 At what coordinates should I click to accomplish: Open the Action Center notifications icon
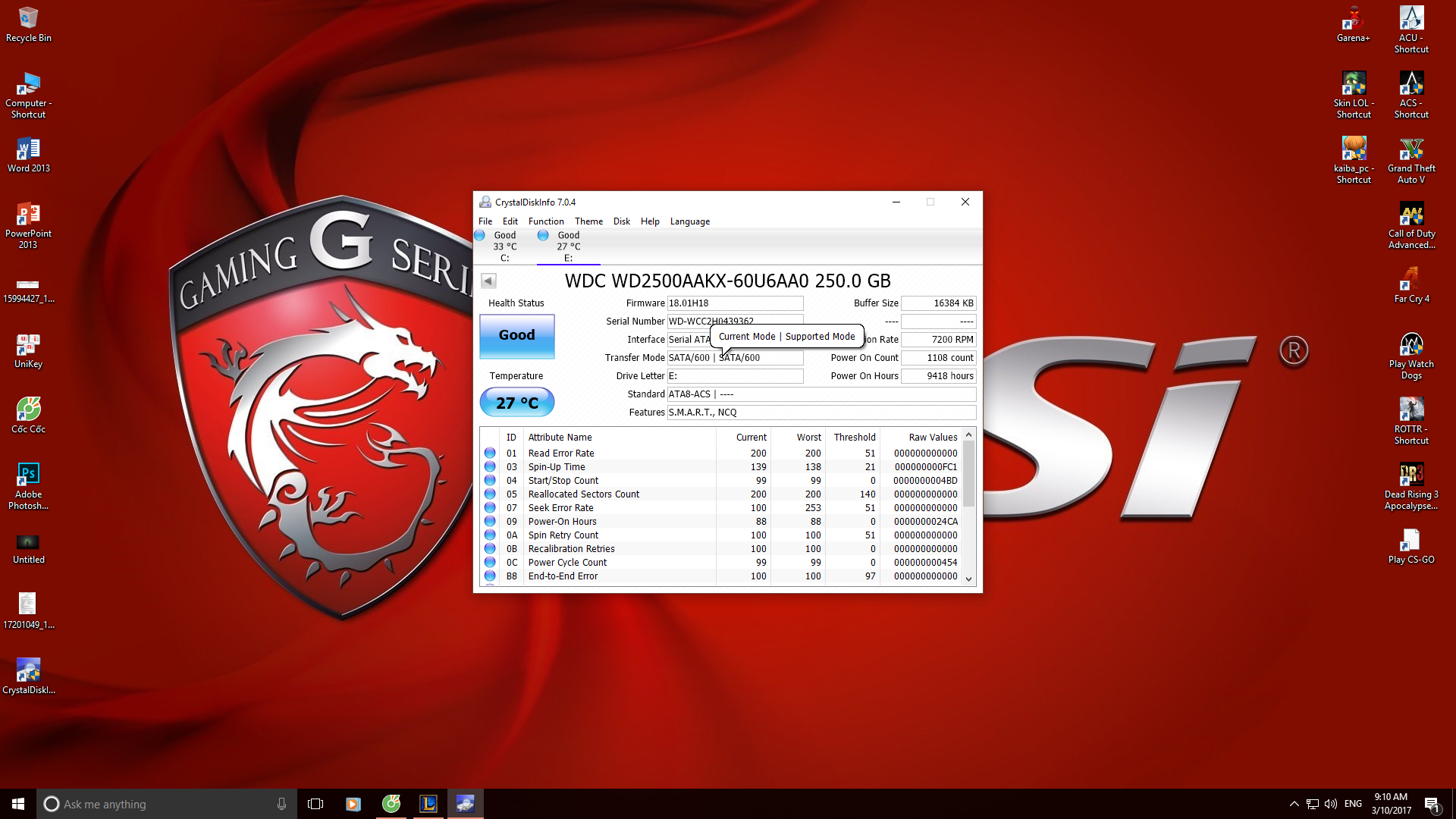1432,804
